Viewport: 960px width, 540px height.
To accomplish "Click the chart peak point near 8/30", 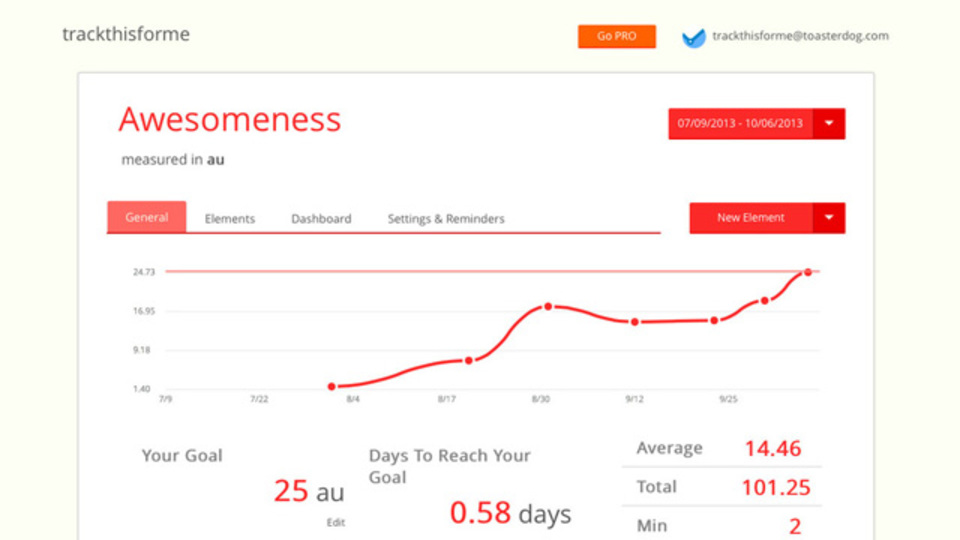I will point(548,306).
